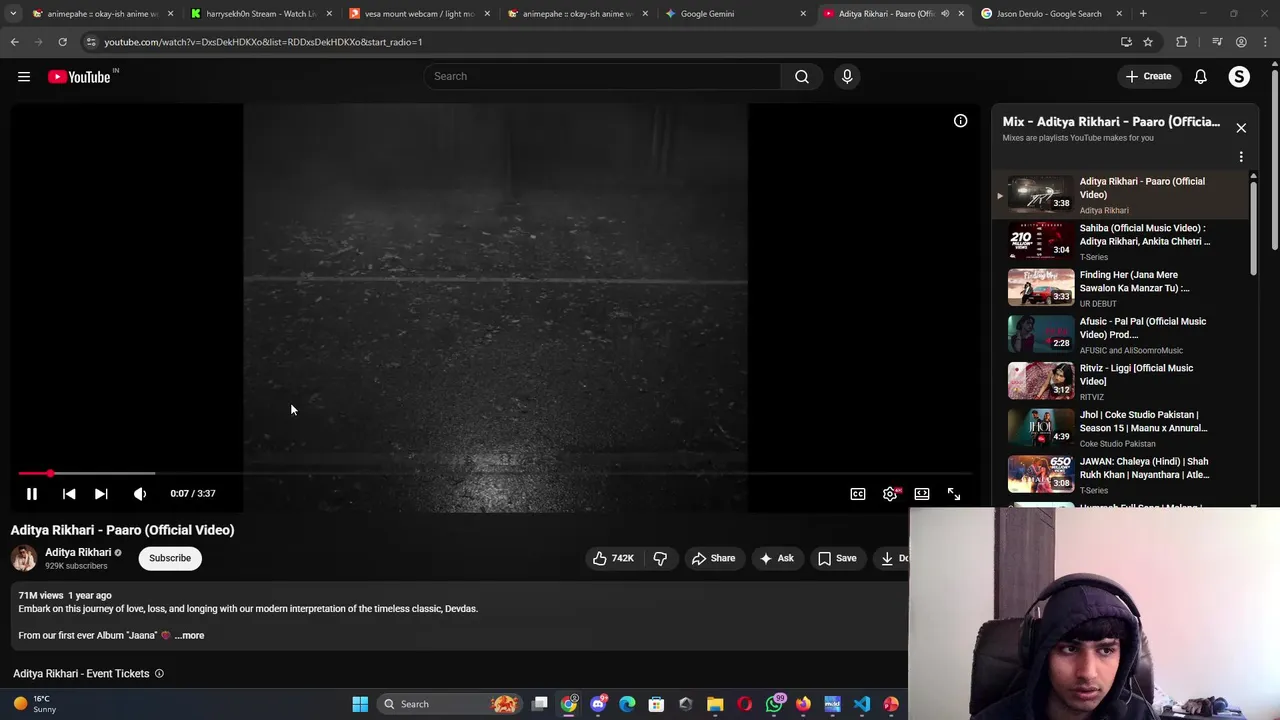Expand the description with ...more
Image resolution: width=1280 pixels, height=720 pixels.
pos(189,635)
